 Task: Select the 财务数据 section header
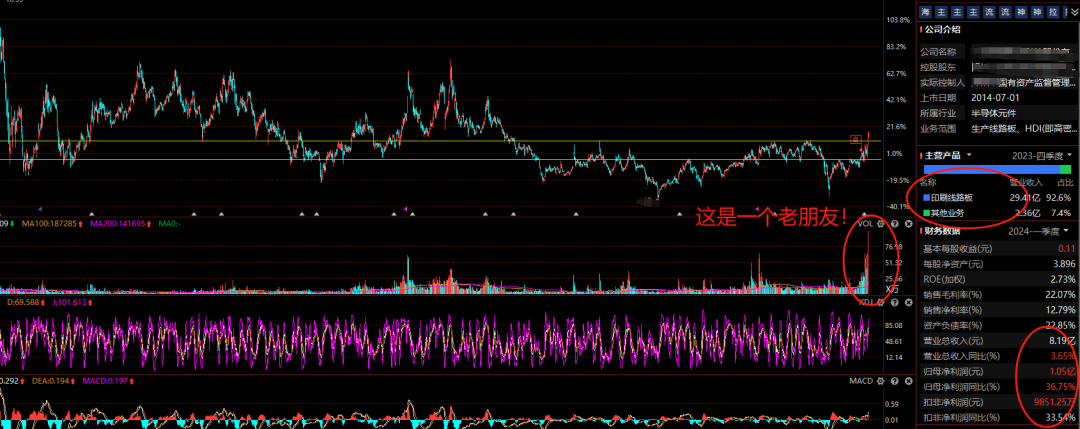coord(942,231)
